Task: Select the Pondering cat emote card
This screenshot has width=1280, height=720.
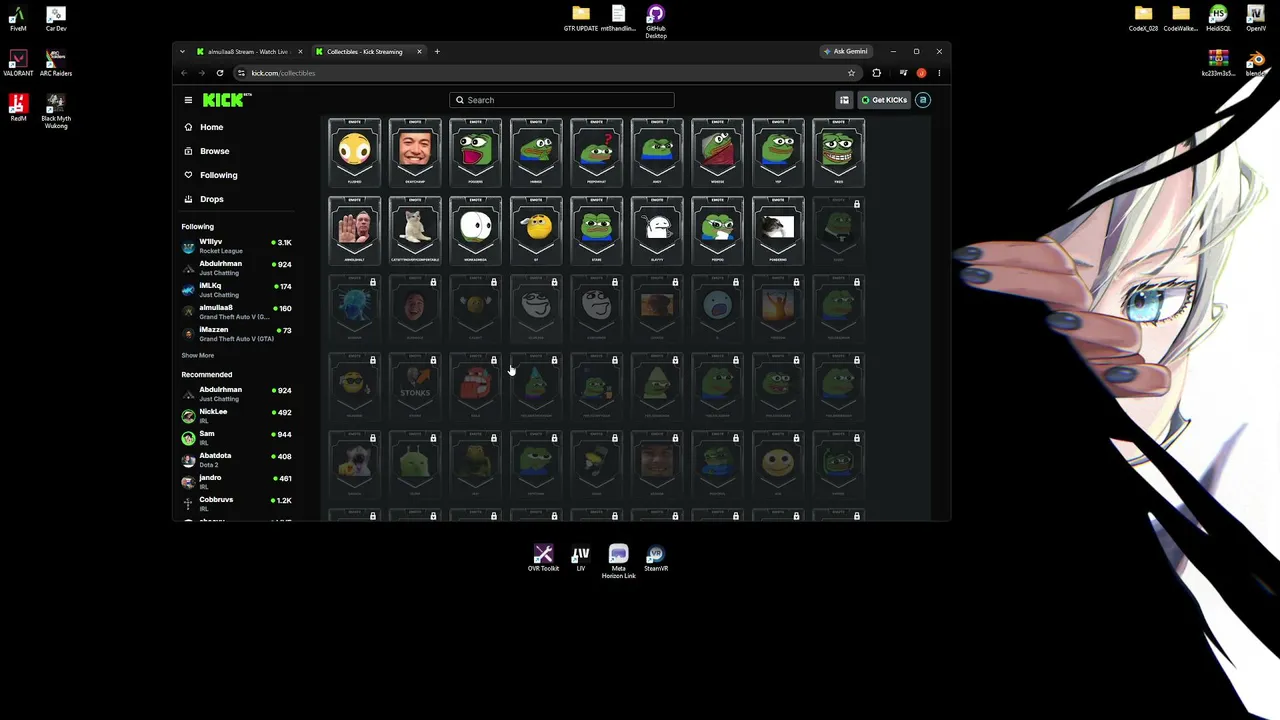Action: (x=778, y=230)
